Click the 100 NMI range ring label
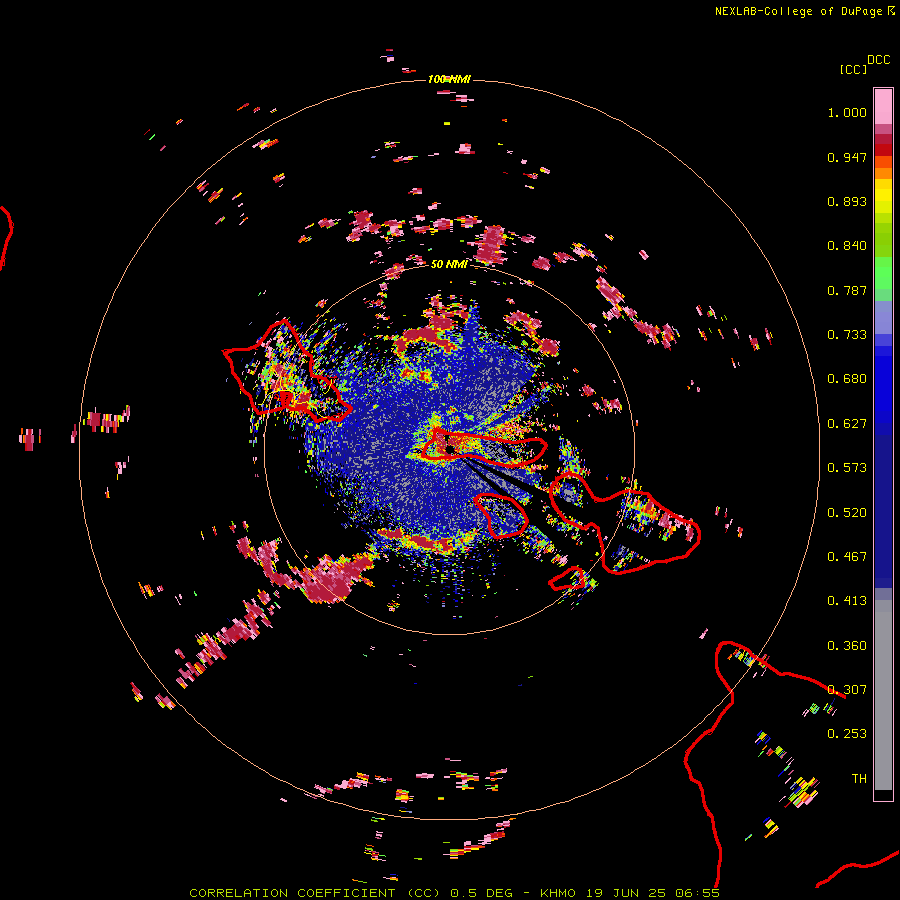Image resolution: width=900 pixels, height=900 pixels. coord(449,79)
